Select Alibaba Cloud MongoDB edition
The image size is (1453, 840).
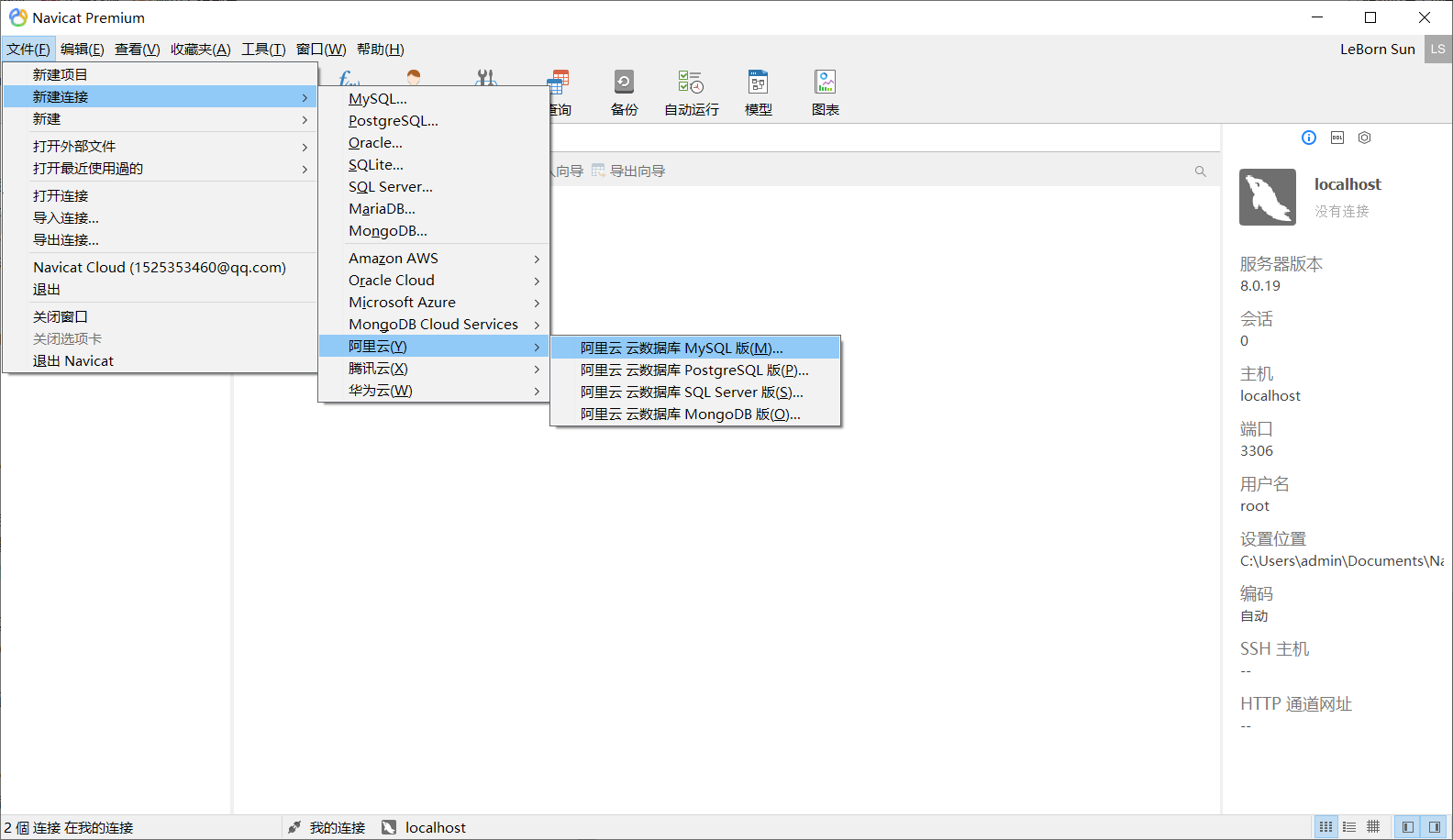(x=695, y=414)
